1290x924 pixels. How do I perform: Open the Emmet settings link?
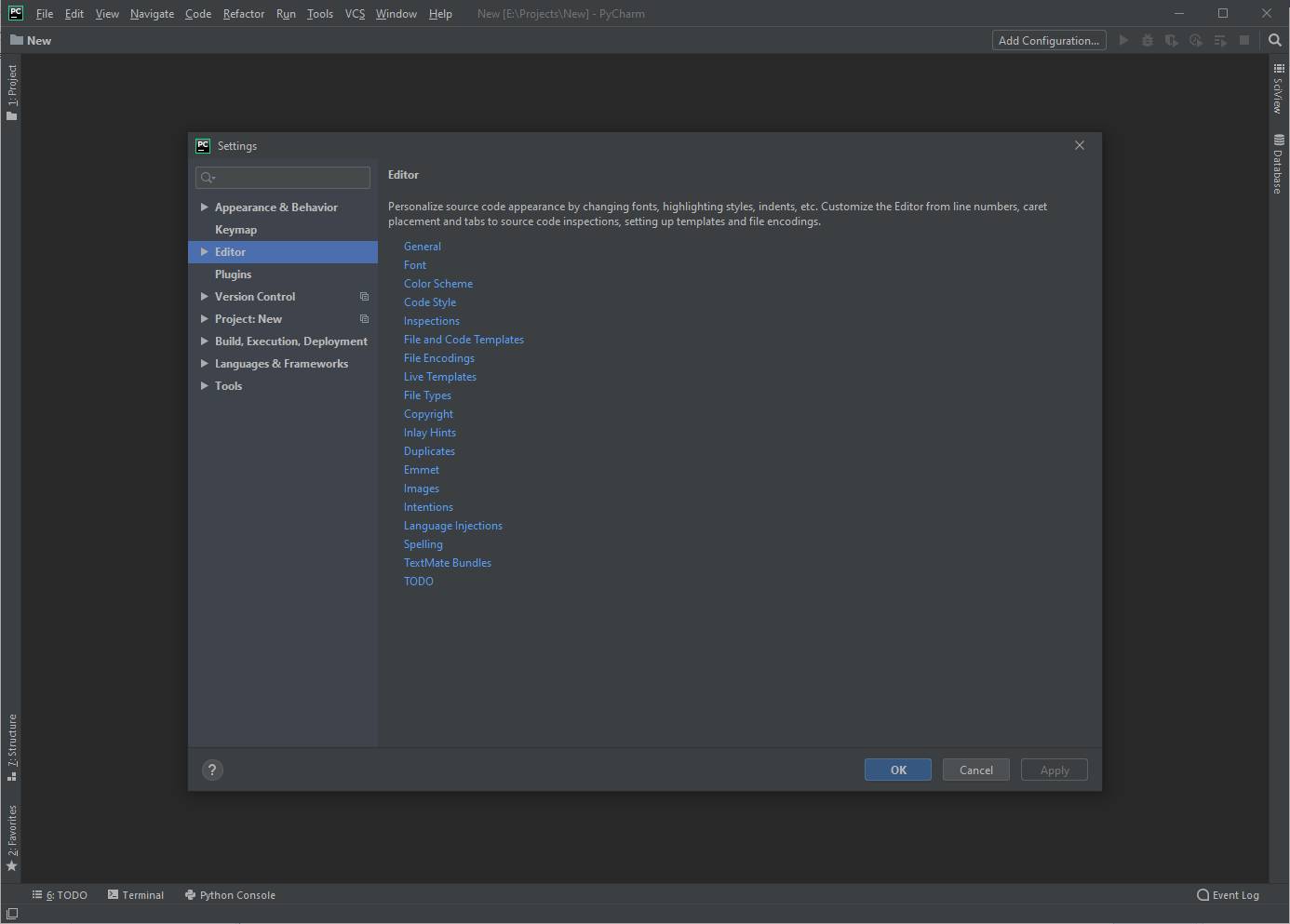(422, 470)
